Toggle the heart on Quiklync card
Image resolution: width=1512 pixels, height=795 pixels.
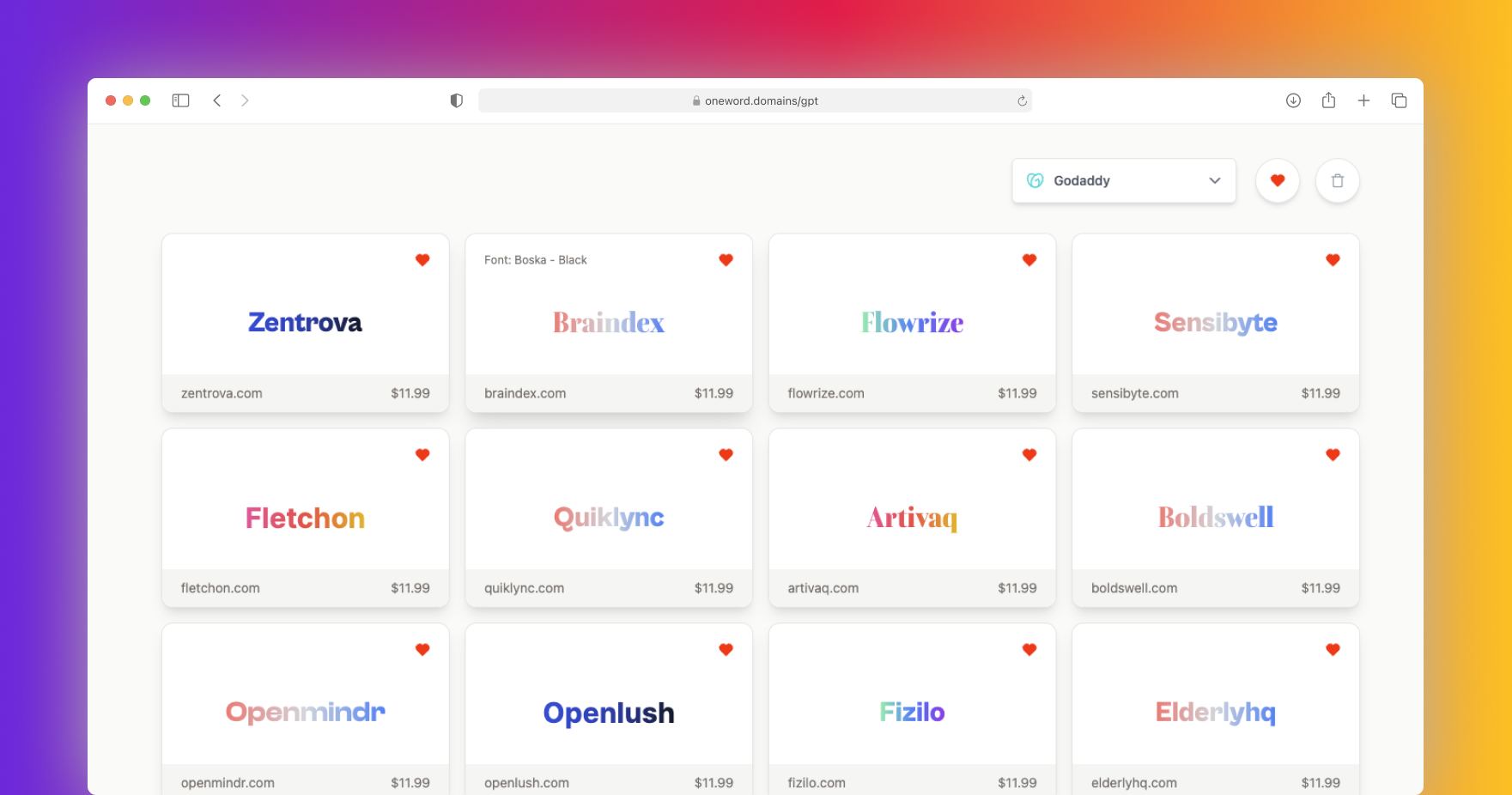click(x=726, y=455)
